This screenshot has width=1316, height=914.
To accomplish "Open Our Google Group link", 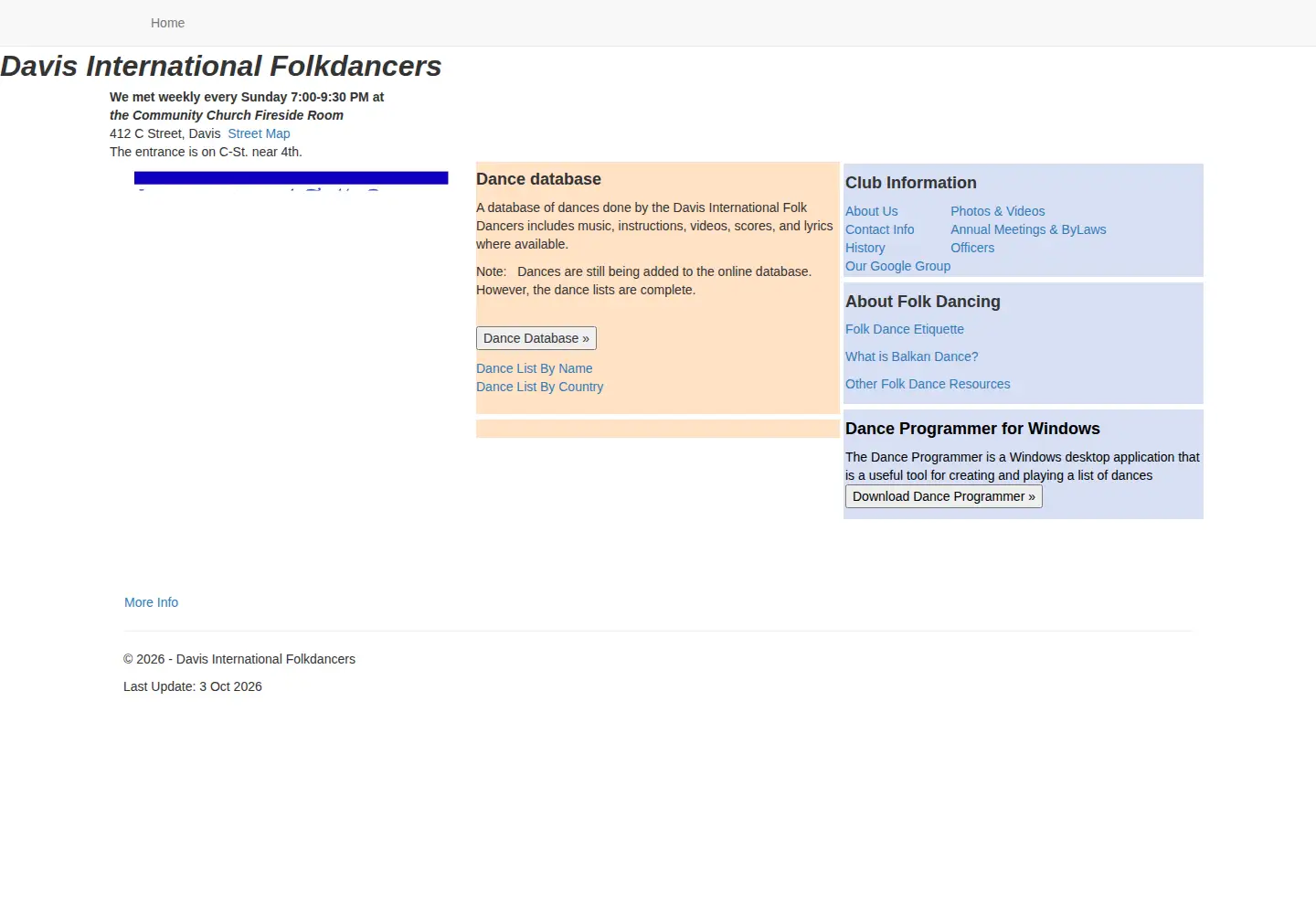I will point(897,266).
